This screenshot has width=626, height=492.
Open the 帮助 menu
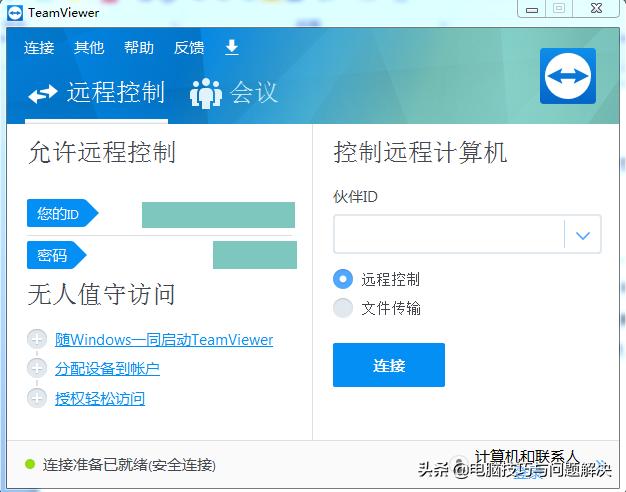click(x=139, y=48)
